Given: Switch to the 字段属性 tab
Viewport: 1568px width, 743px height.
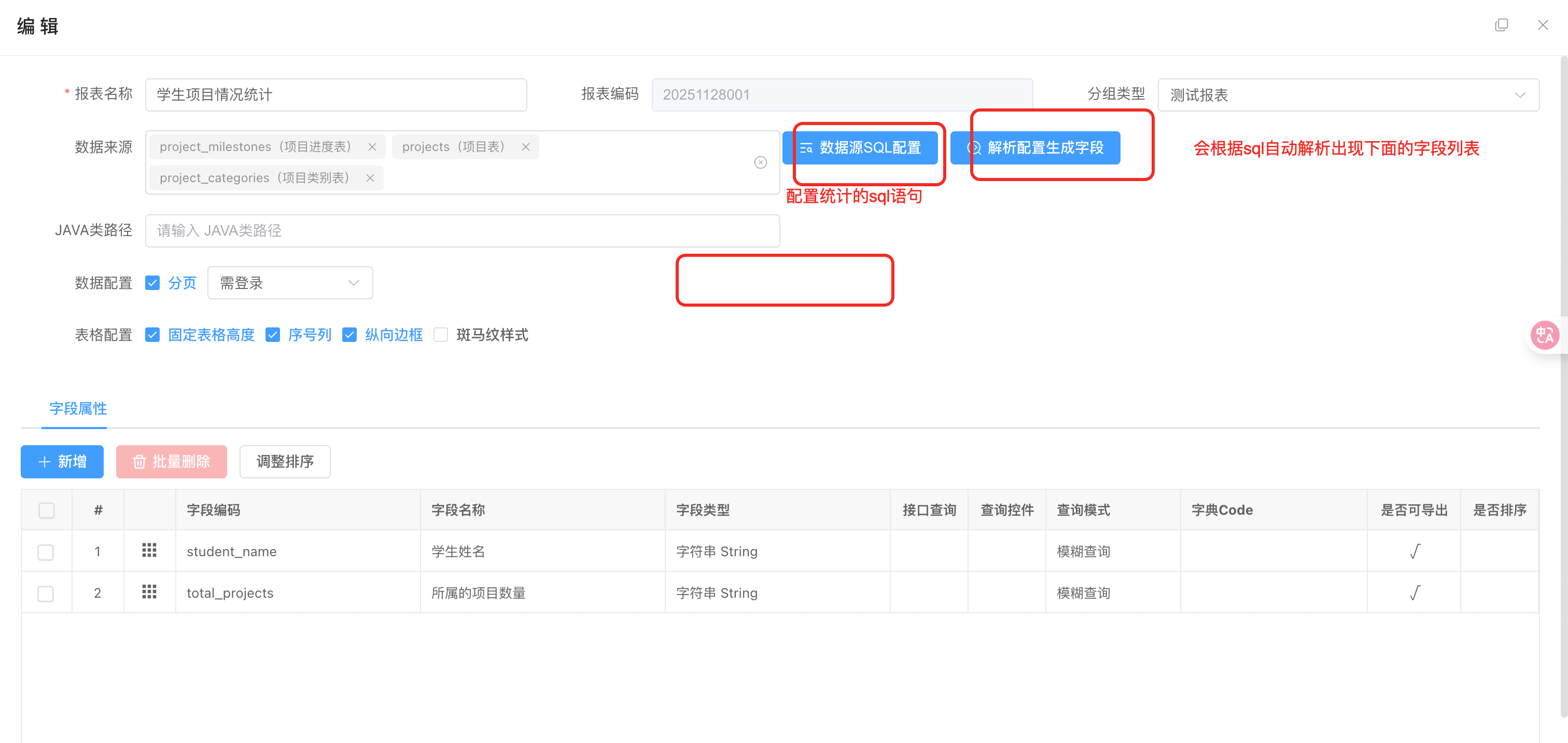Looking at the screenshot, I should click(x=78, y=409).
